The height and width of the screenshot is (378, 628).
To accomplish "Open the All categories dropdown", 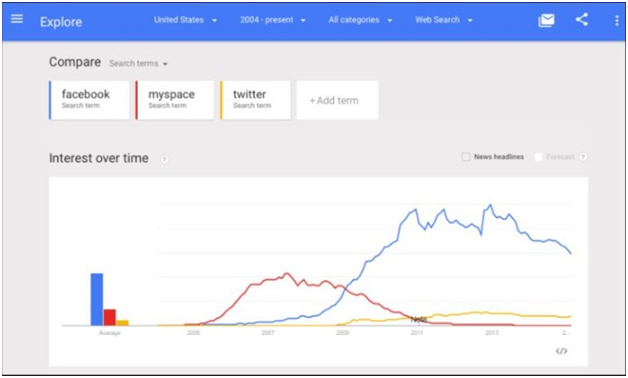I will (360, 20).
